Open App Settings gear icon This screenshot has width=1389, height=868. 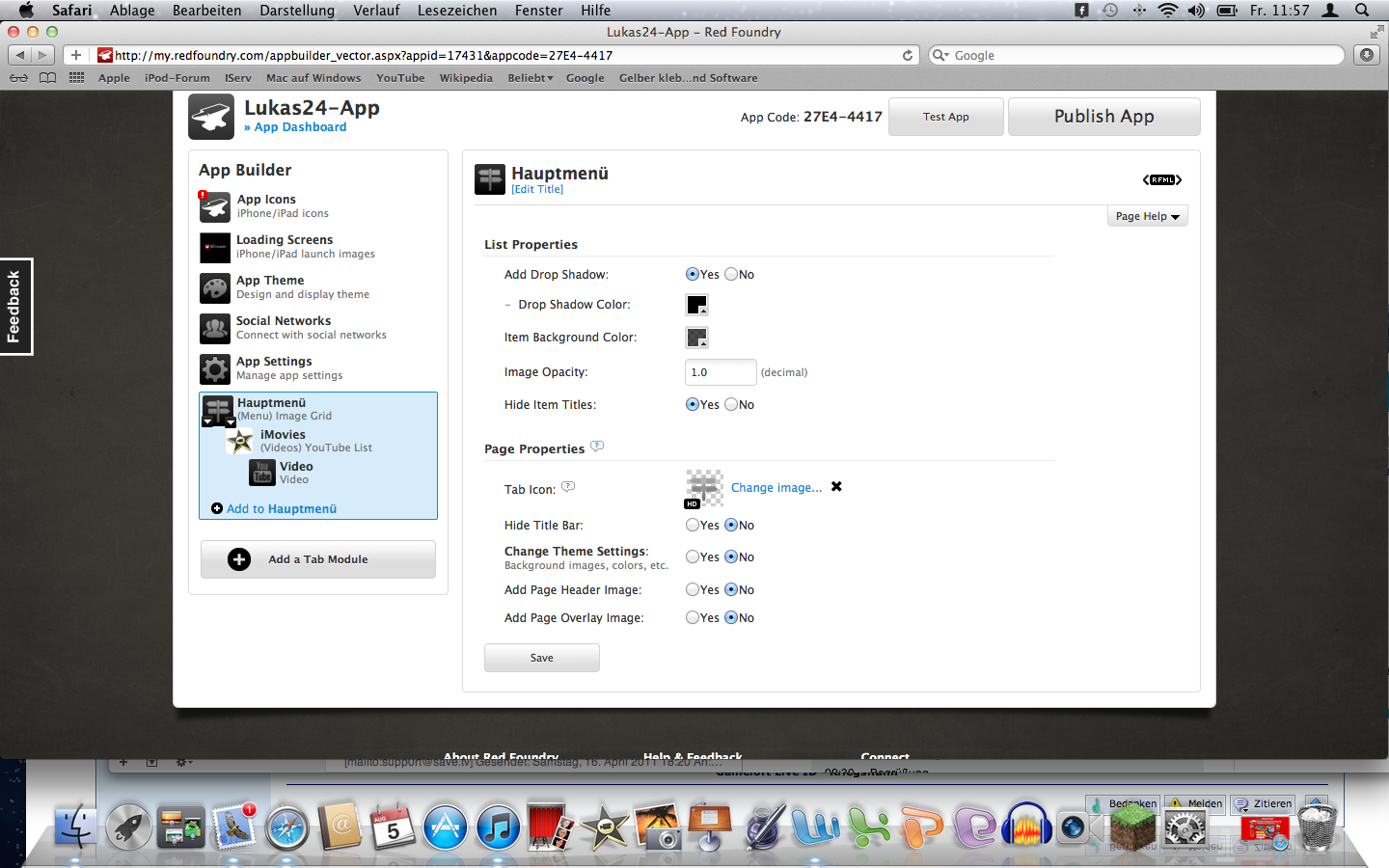[x=215, y=368]
